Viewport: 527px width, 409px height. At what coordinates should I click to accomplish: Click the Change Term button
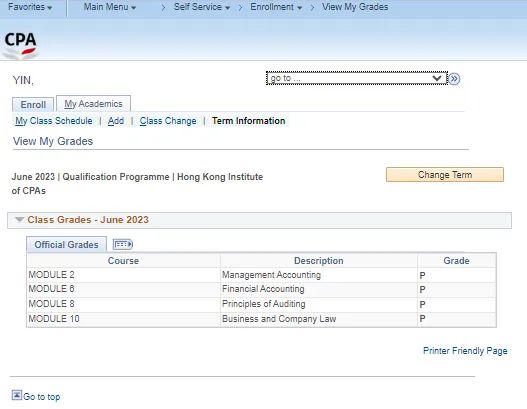click(445, 174)
